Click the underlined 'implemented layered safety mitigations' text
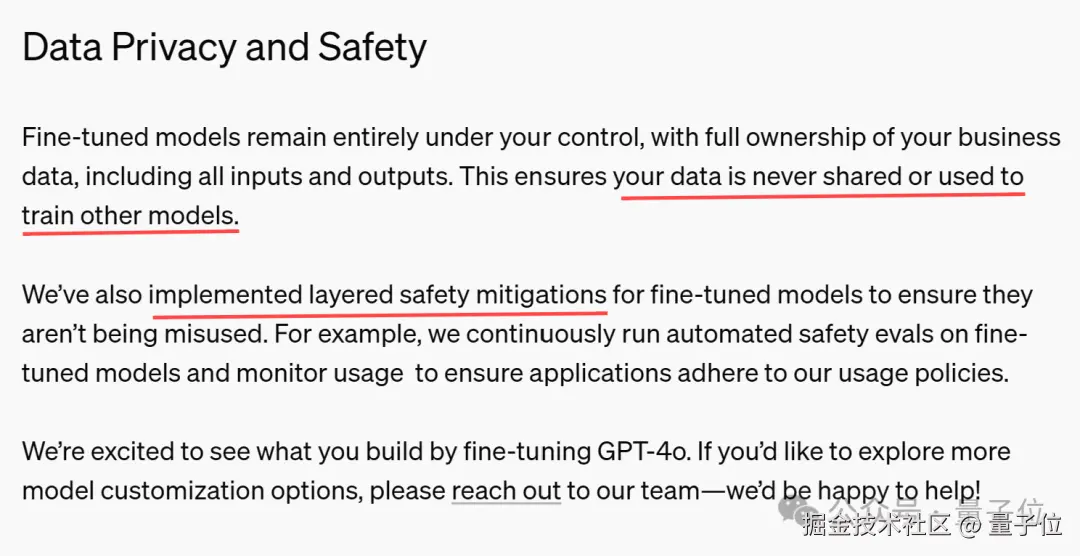 pos(379,295)
